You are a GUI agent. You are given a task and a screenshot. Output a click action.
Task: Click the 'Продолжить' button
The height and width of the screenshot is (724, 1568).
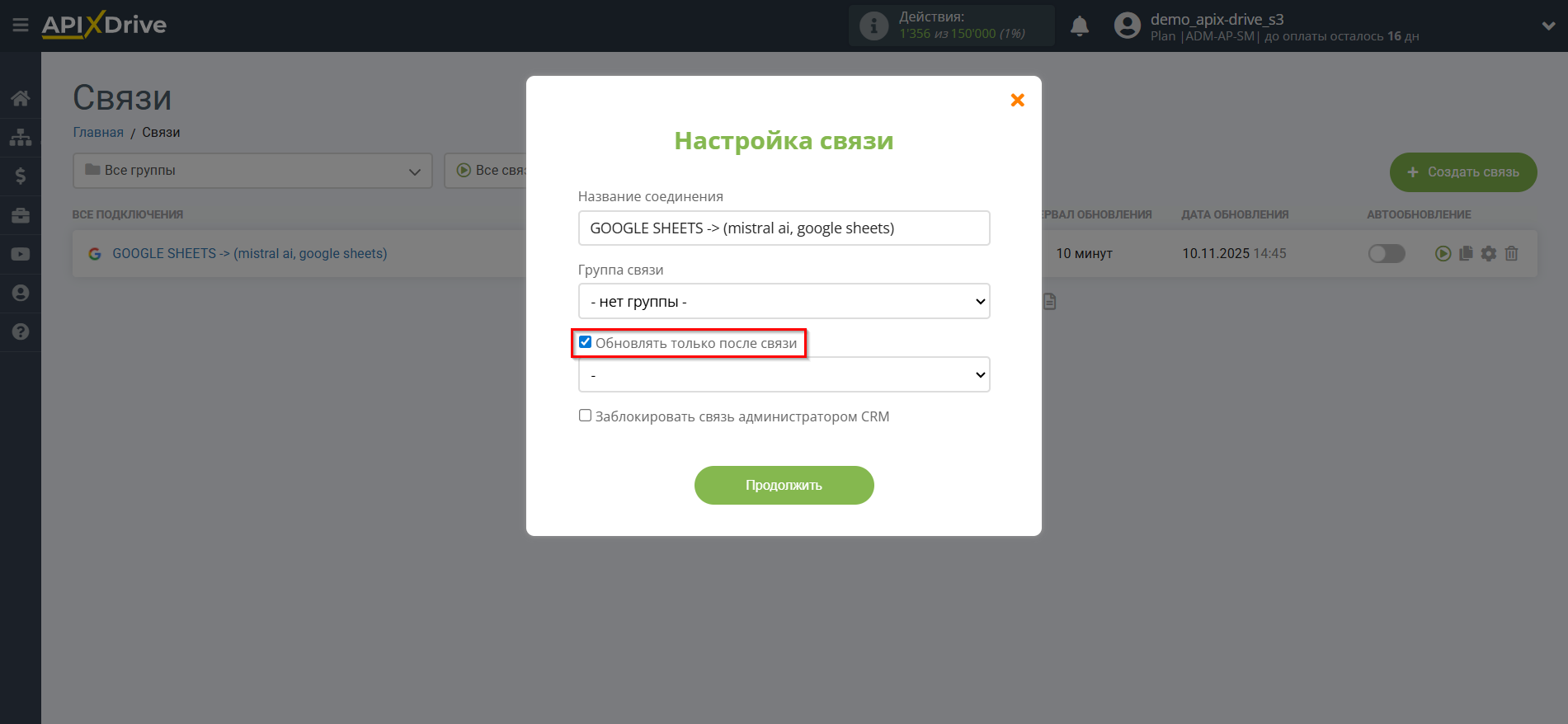tap(784, 485)
